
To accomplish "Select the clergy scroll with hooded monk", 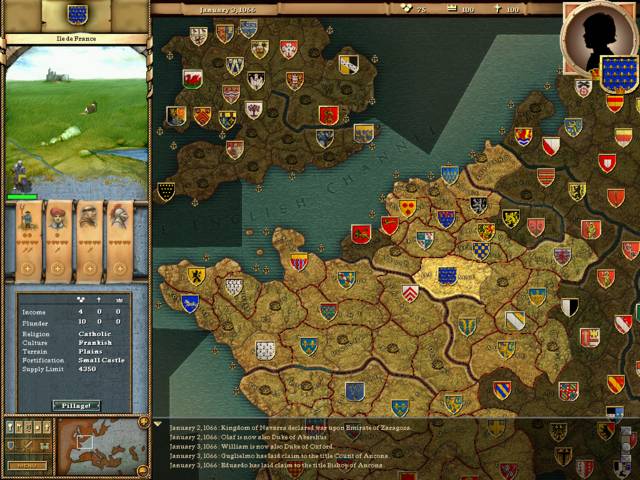I will pyautogui.click(x=89, y=242).
